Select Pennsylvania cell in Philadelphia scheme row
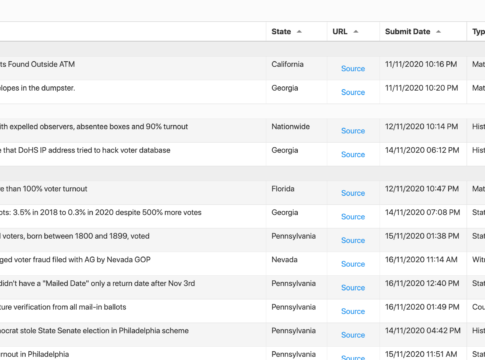The image size is (485, 360). tap(293, 331)
